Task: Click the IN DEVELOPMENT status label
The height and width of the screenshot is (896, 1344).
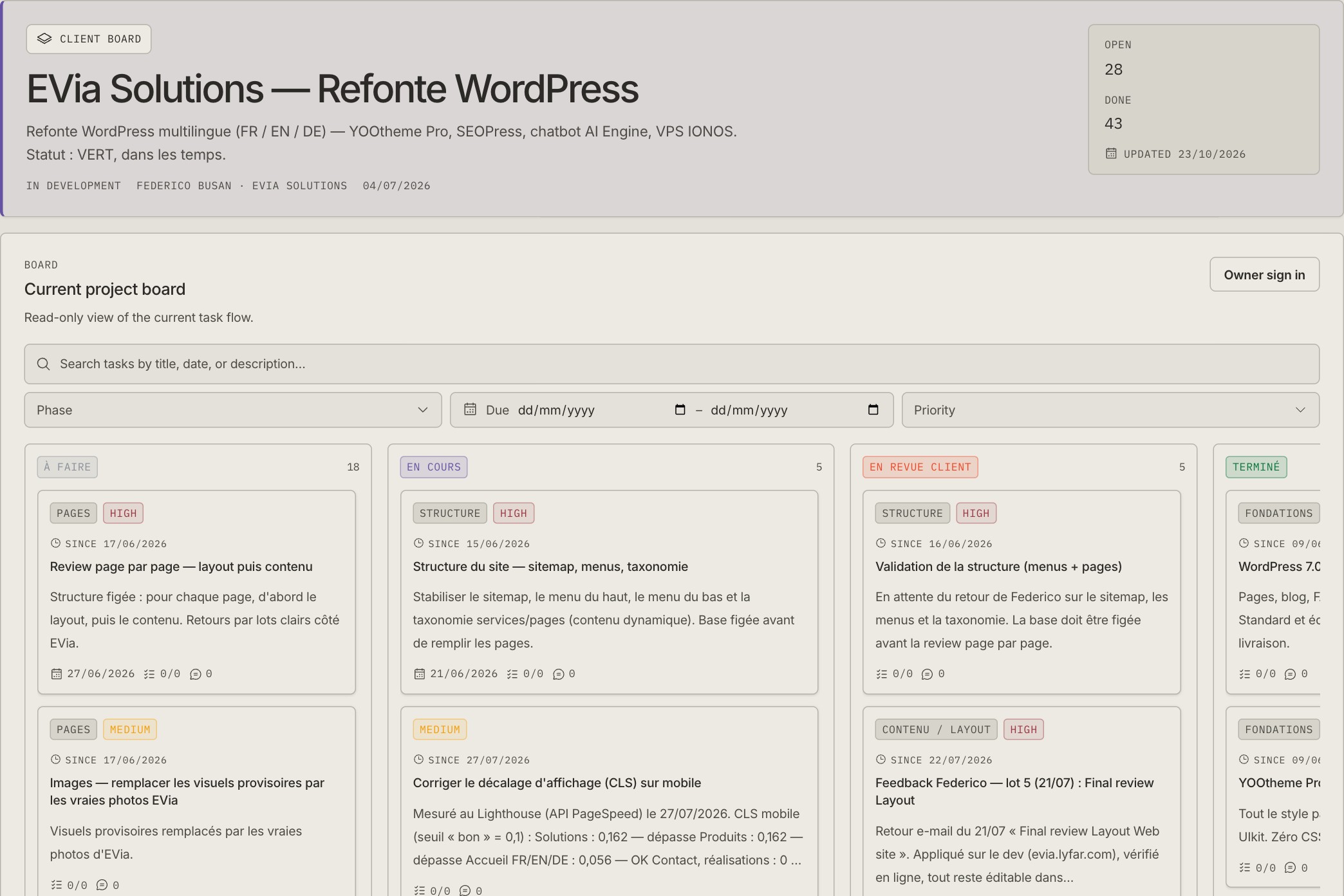Action: [73, 185]
